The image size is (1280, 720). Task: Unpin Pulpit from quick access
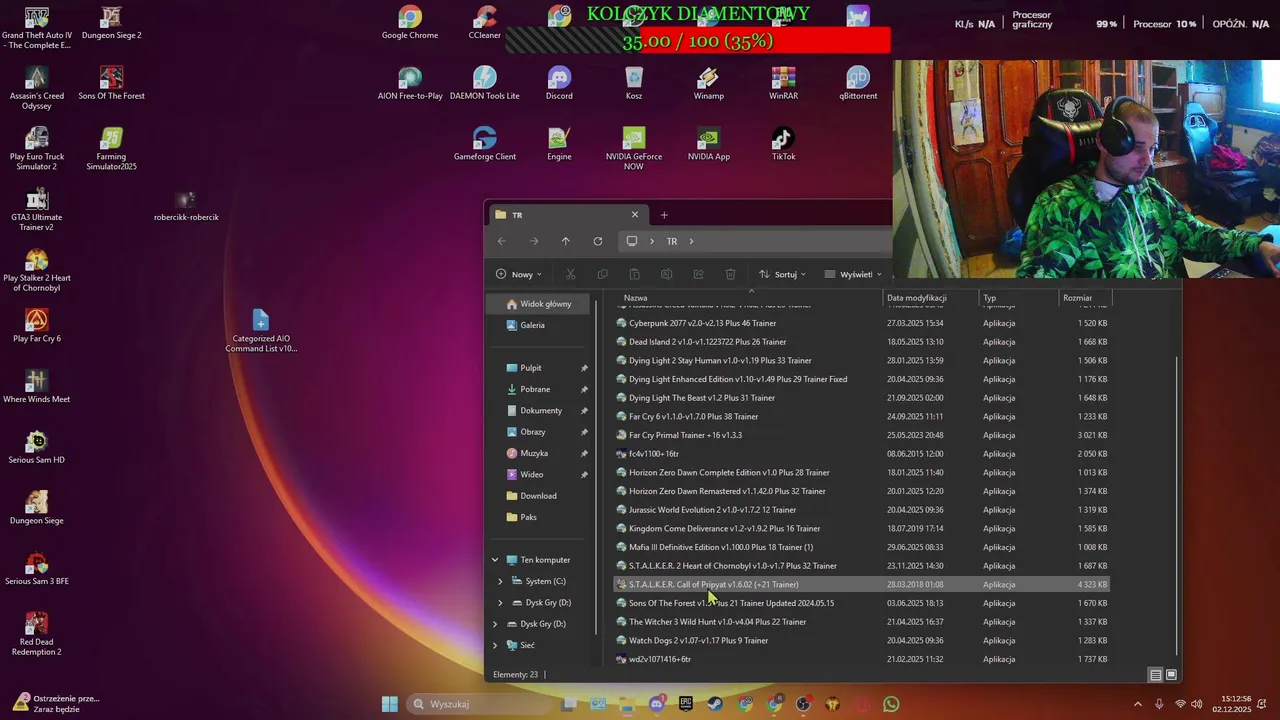pyautogui.click(x=584, y=368)
